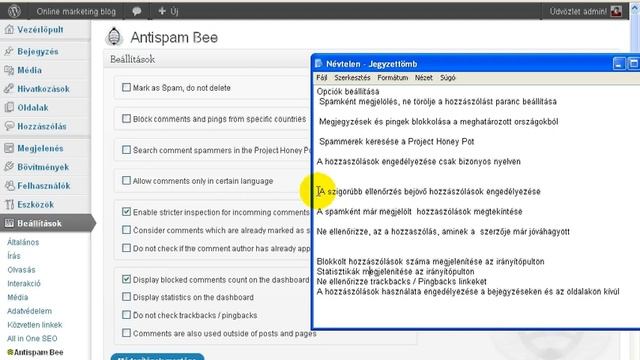Open the Formátum menu in Notepad

[x=393, y=78]
